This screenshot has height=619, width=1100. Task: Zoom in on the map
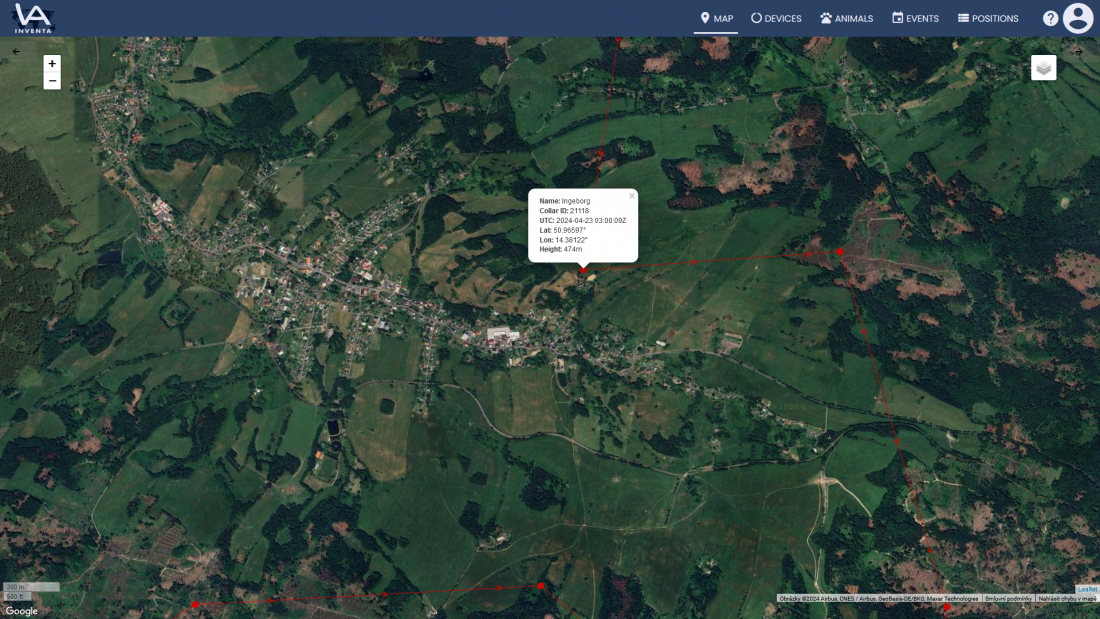point(52,64)
